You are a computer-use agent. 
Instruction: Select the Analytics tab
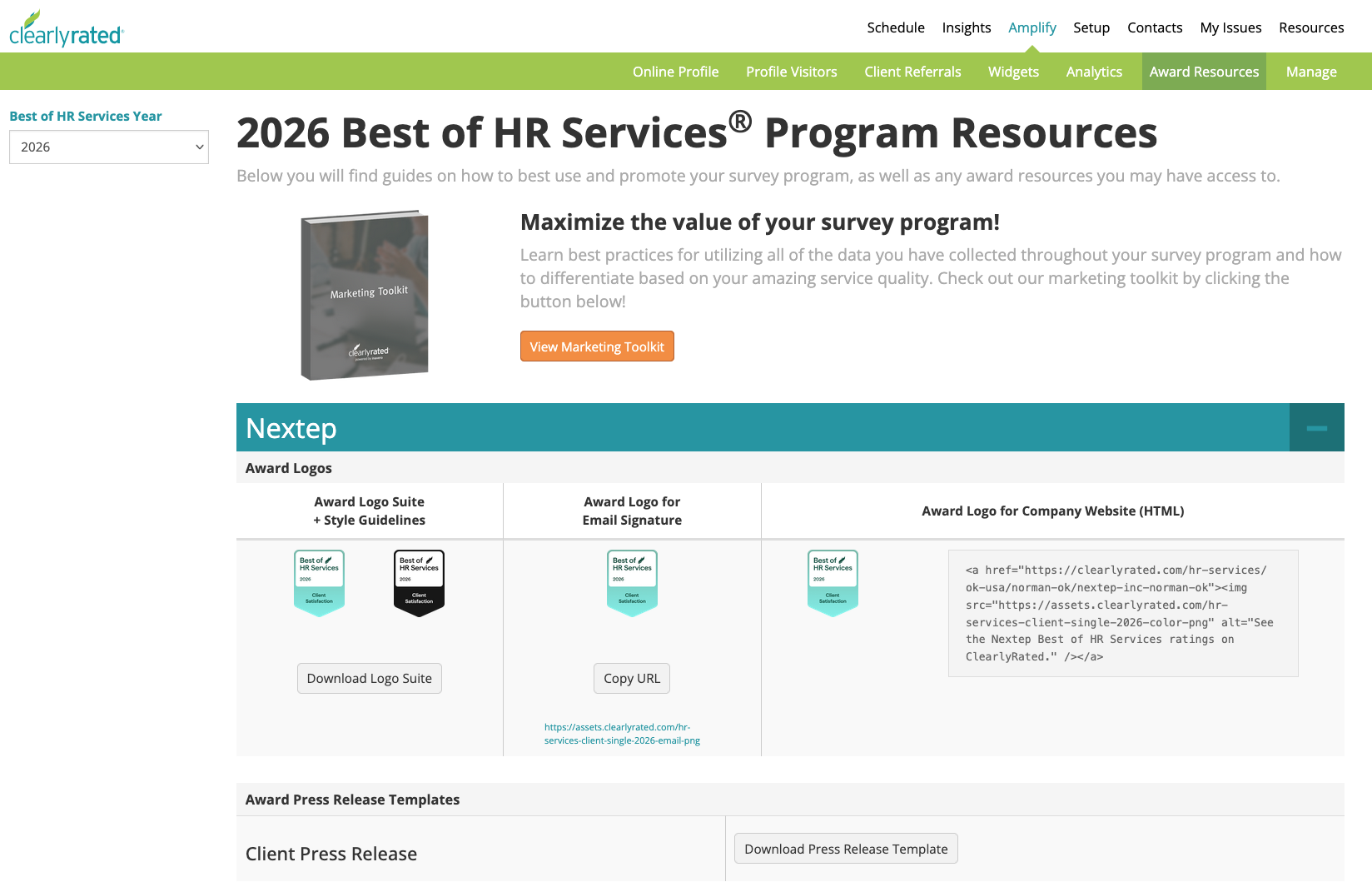coord(1094,72)
